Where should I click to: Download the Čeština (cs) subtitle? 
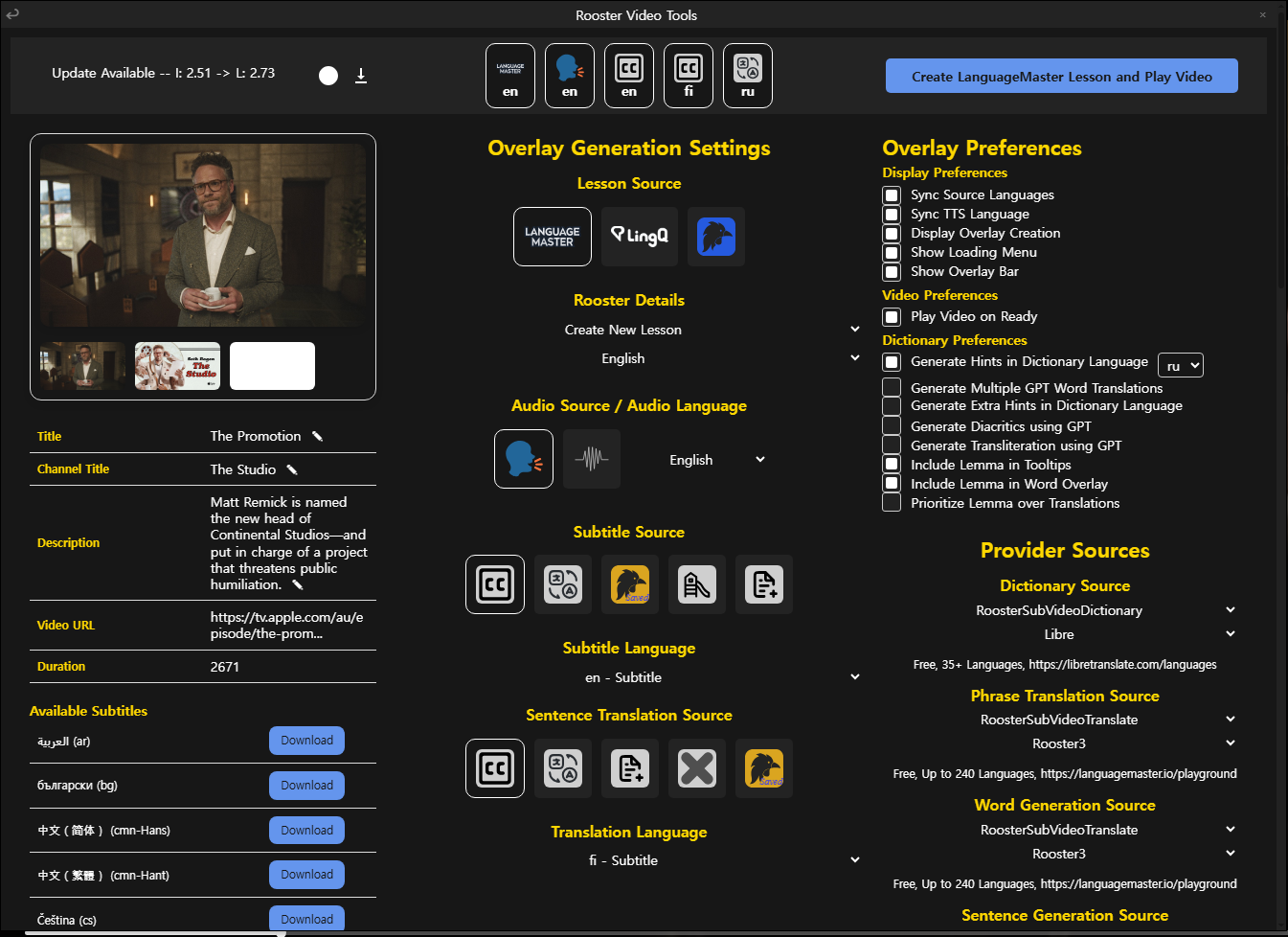click(x=306, y=918)
